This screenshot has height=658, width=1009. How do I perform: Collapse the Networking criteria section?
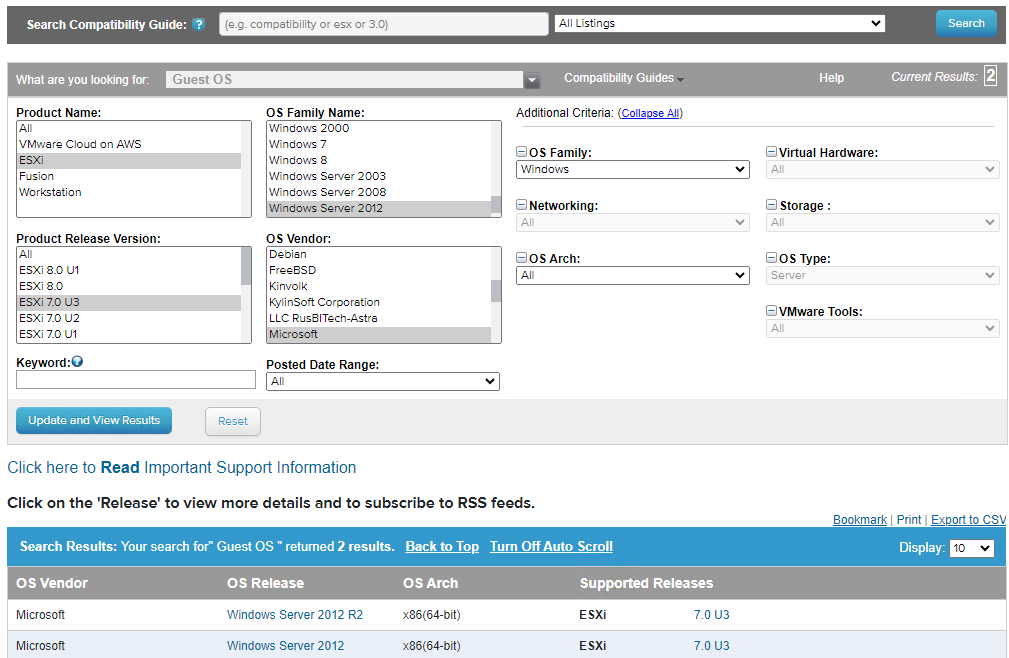coord(522,205)
